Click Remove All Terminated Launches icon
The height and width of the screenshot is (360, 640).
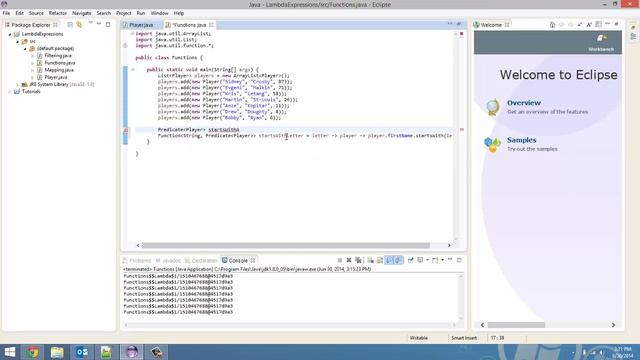358,260
